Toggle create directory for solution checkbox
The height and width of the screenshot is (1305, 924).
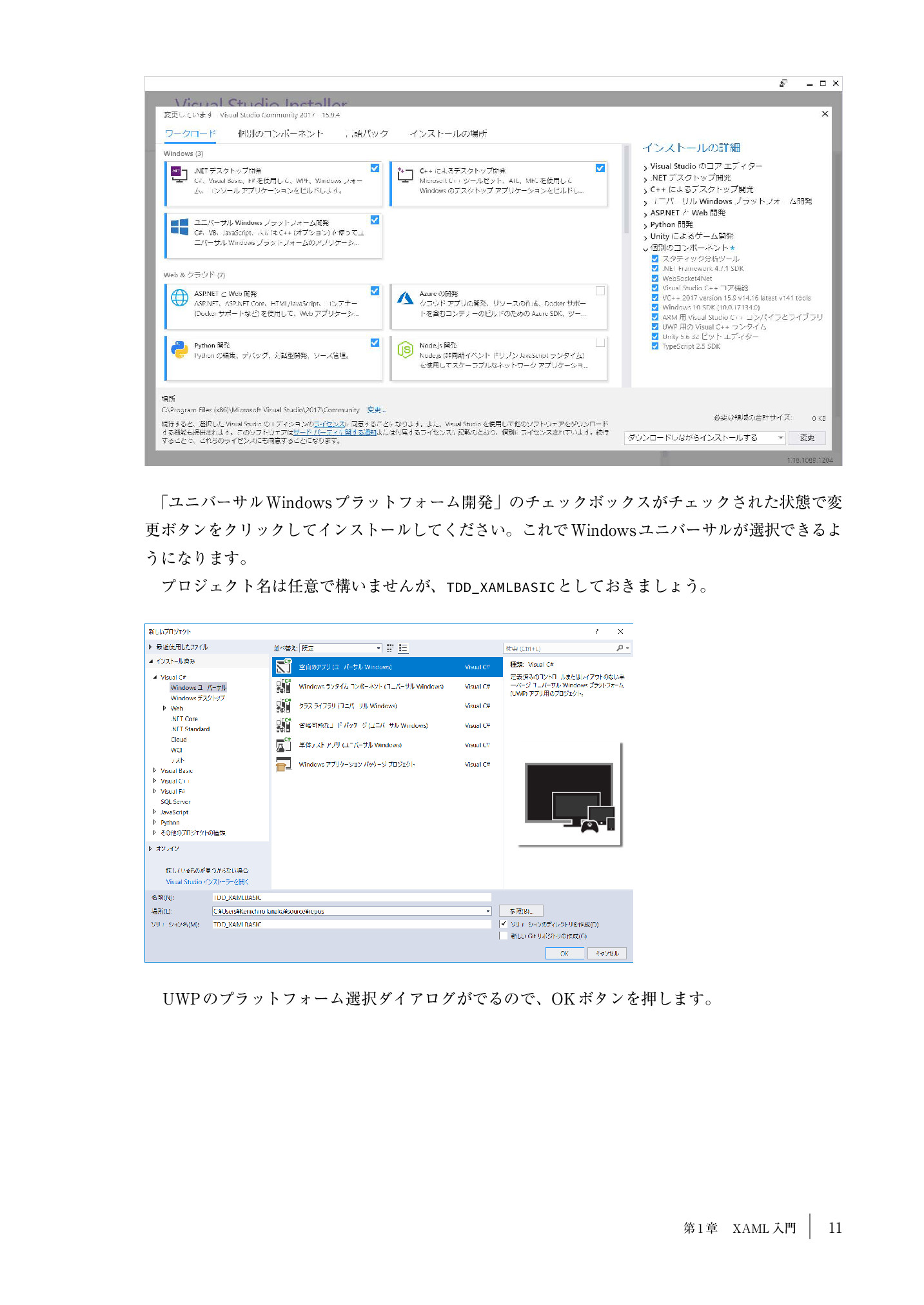504,924
